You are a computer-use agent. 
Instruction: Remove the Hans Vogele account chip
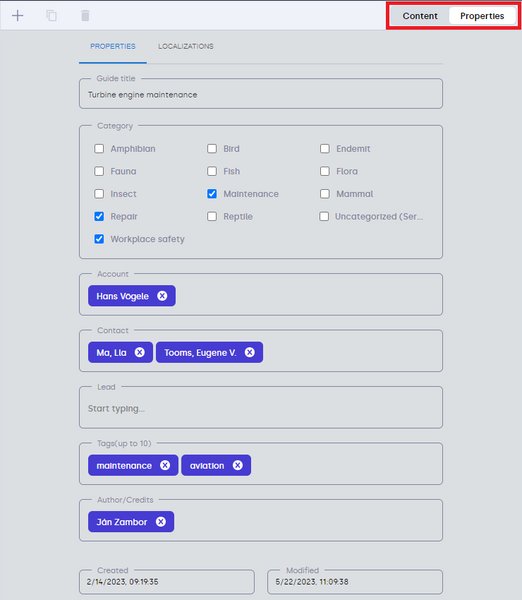(162, 296)
